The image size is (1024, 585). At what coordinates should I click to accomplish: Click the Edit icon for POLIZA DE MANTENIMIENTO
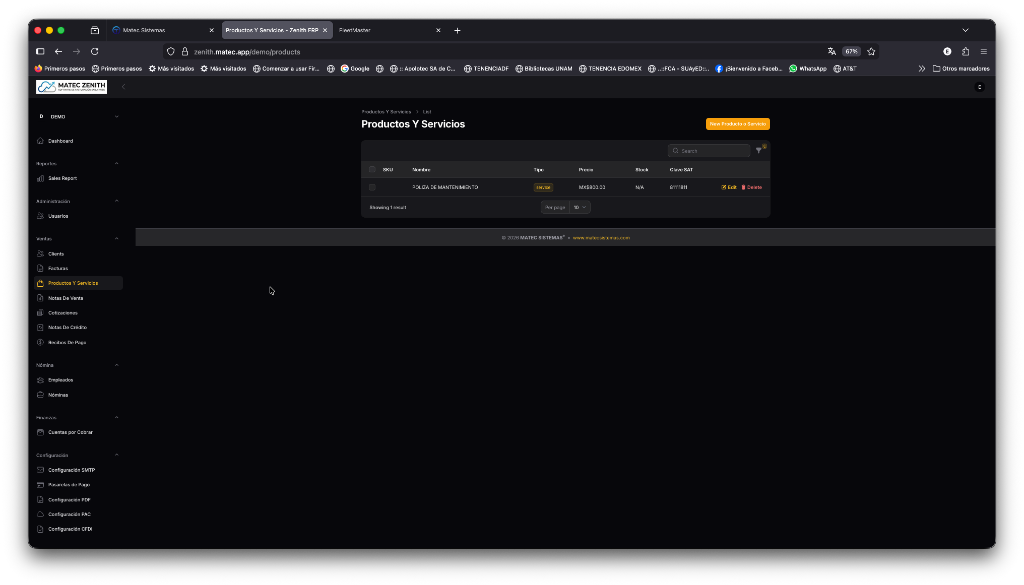coord(724,187)
